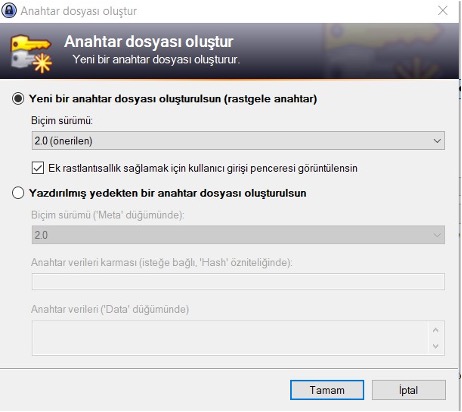Toggle extra randomness user input checkbox

click(x=38, y=168)
